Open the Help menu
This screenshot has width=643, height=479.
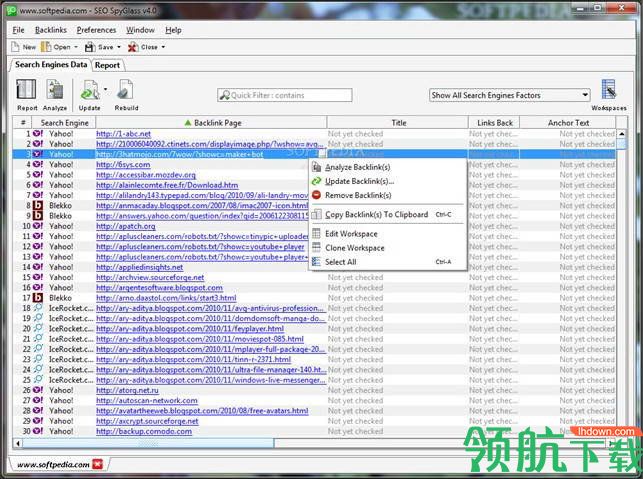[x=173, y=30]
